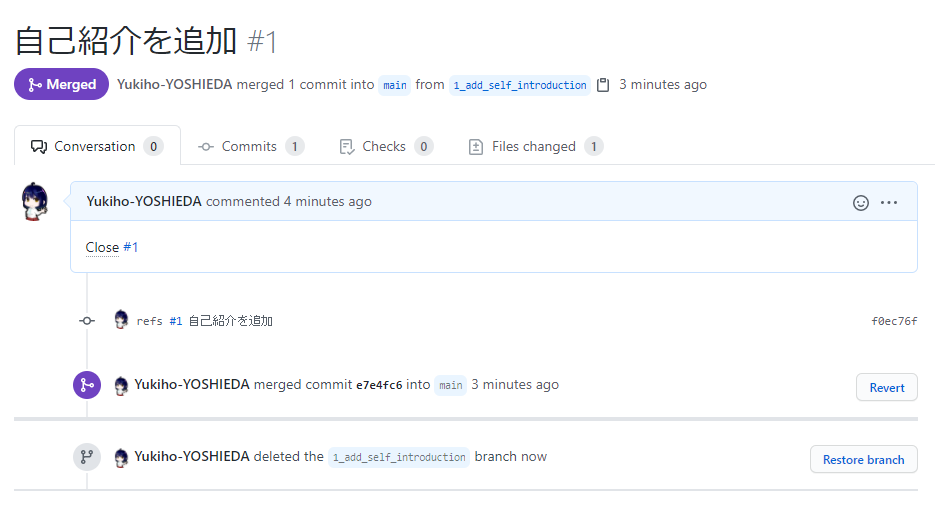Viewport: 935px width, 508px height.
Task: Open emoji reaction picker smiley icon
Action: 860,203
